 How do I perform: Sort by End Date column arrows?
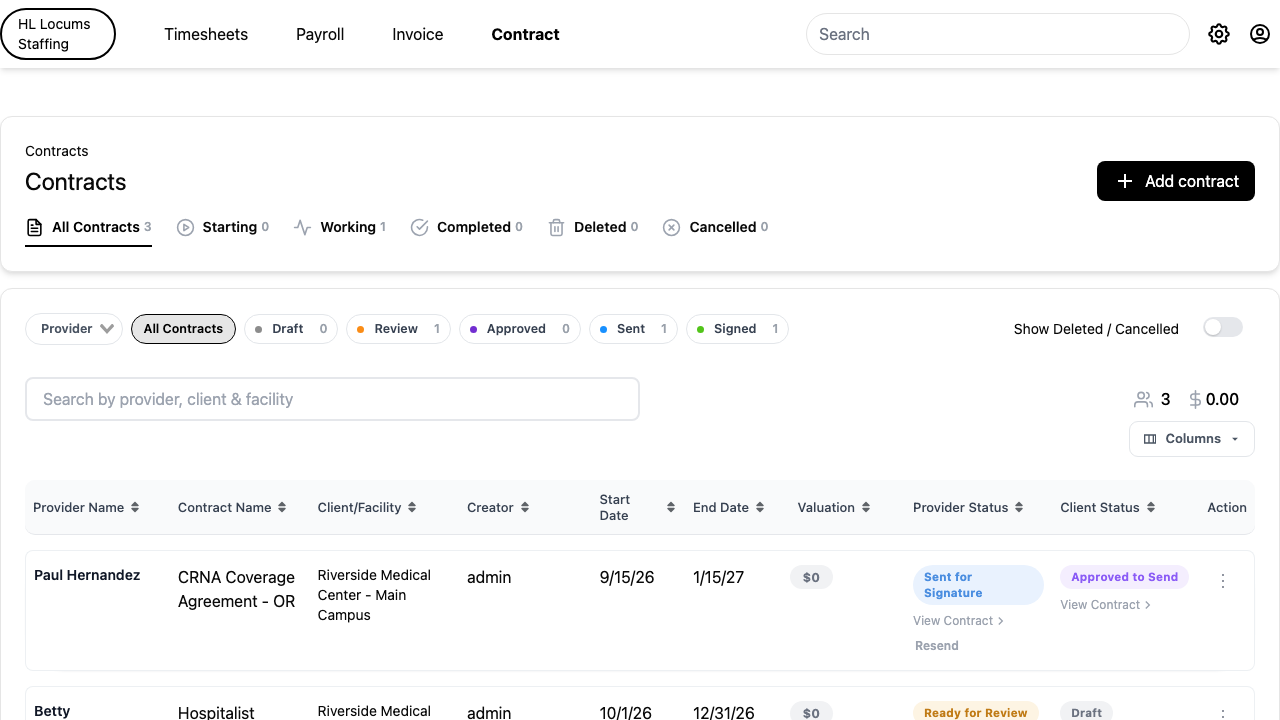pos(760,508)
